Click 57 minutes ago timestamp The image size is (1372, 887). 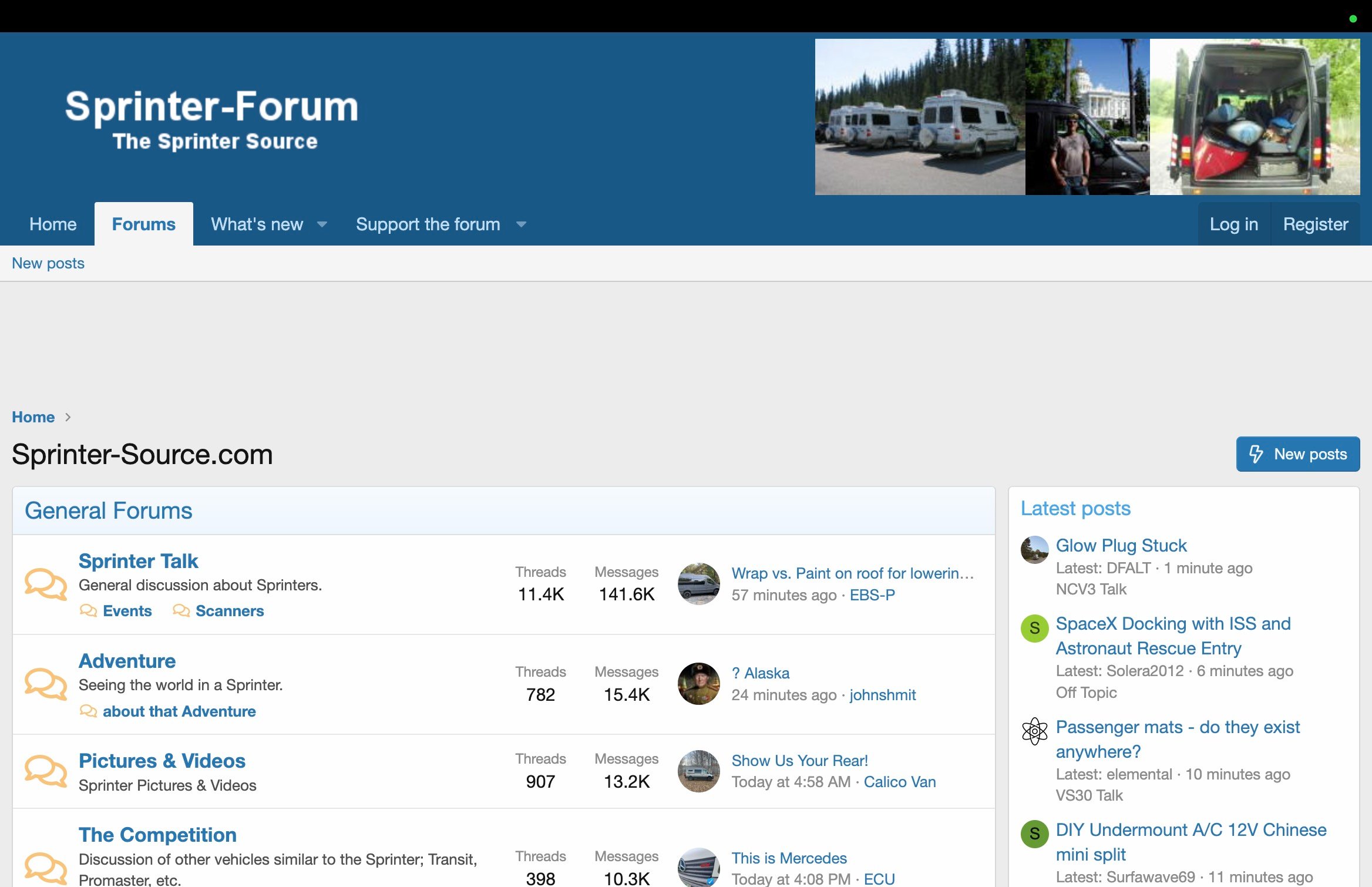click(x=783, y=595)
